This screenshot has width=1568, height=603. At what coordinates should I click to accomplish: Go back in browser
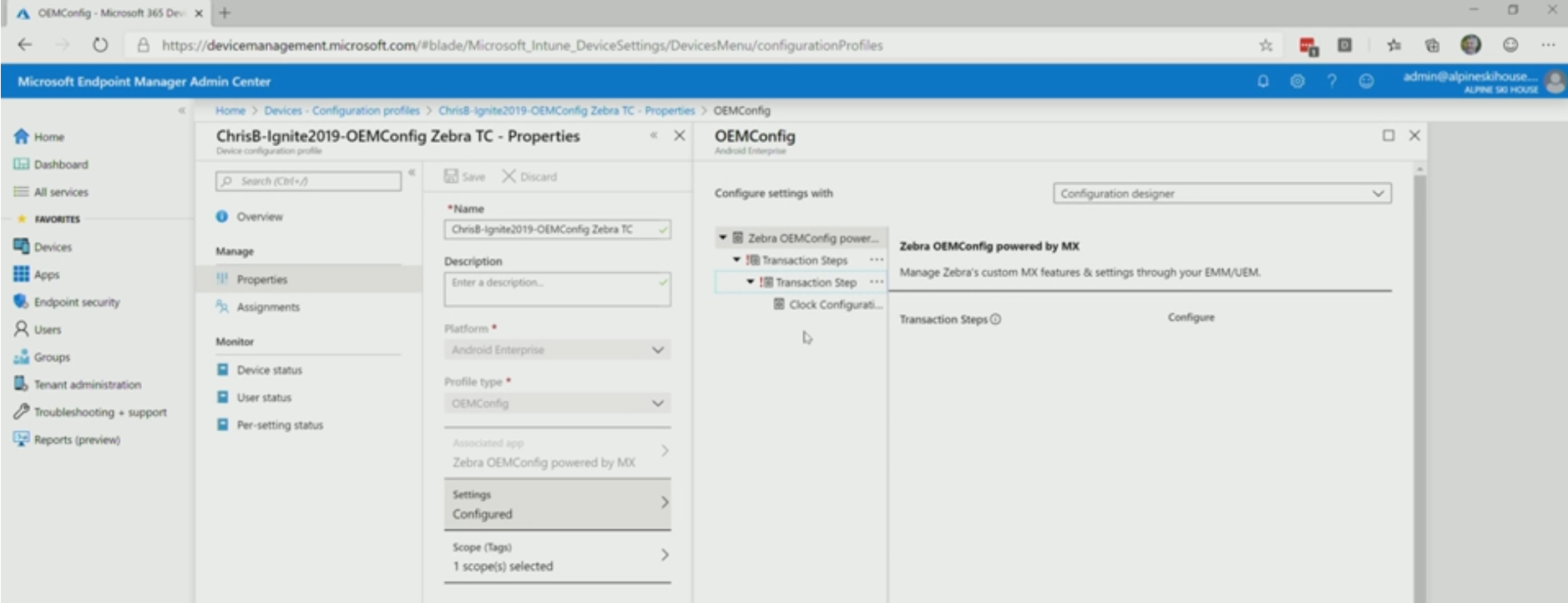coord(25,45)
